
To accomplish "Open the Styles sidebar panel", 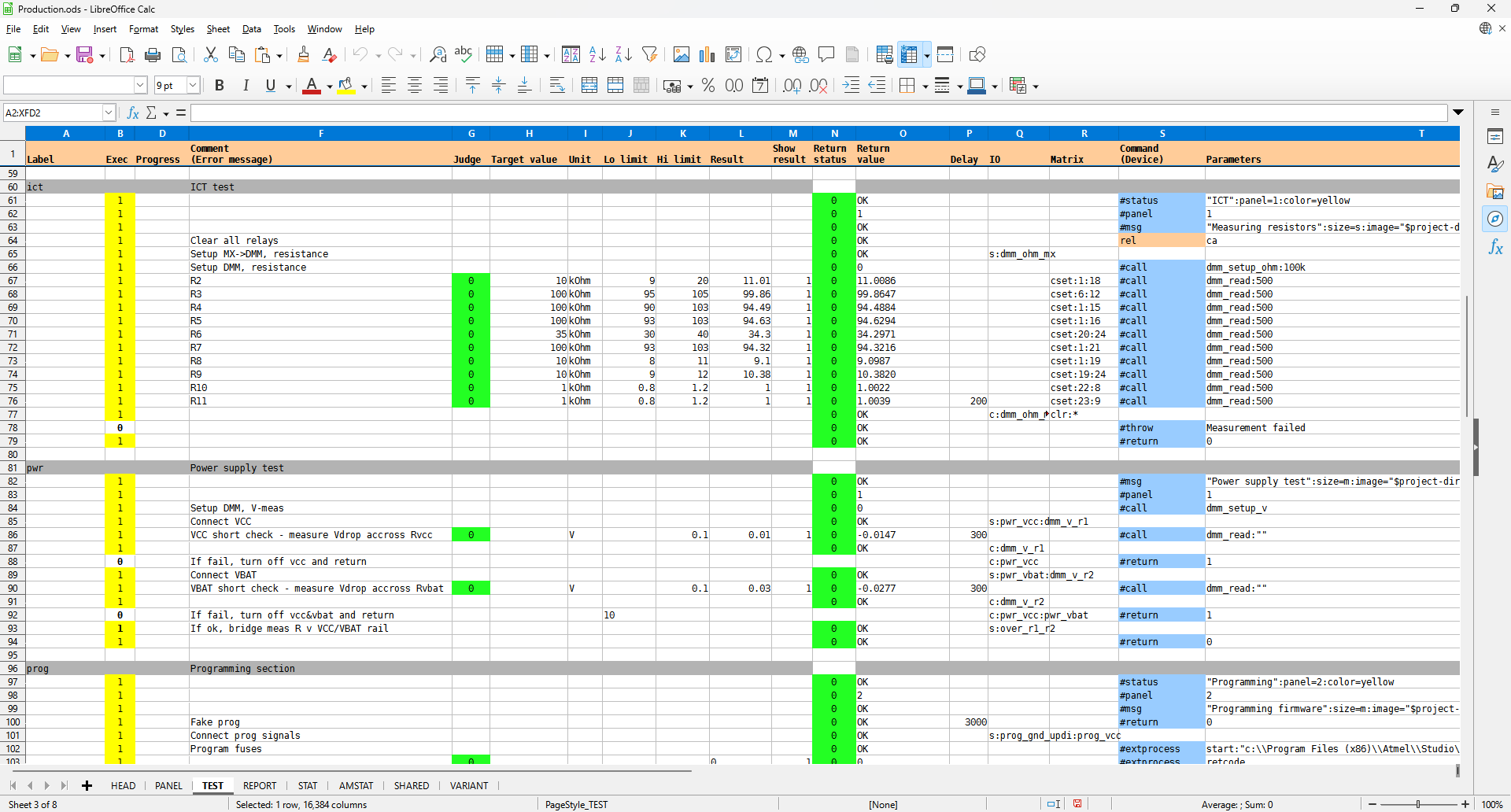I will click(x=1495, y=164).
